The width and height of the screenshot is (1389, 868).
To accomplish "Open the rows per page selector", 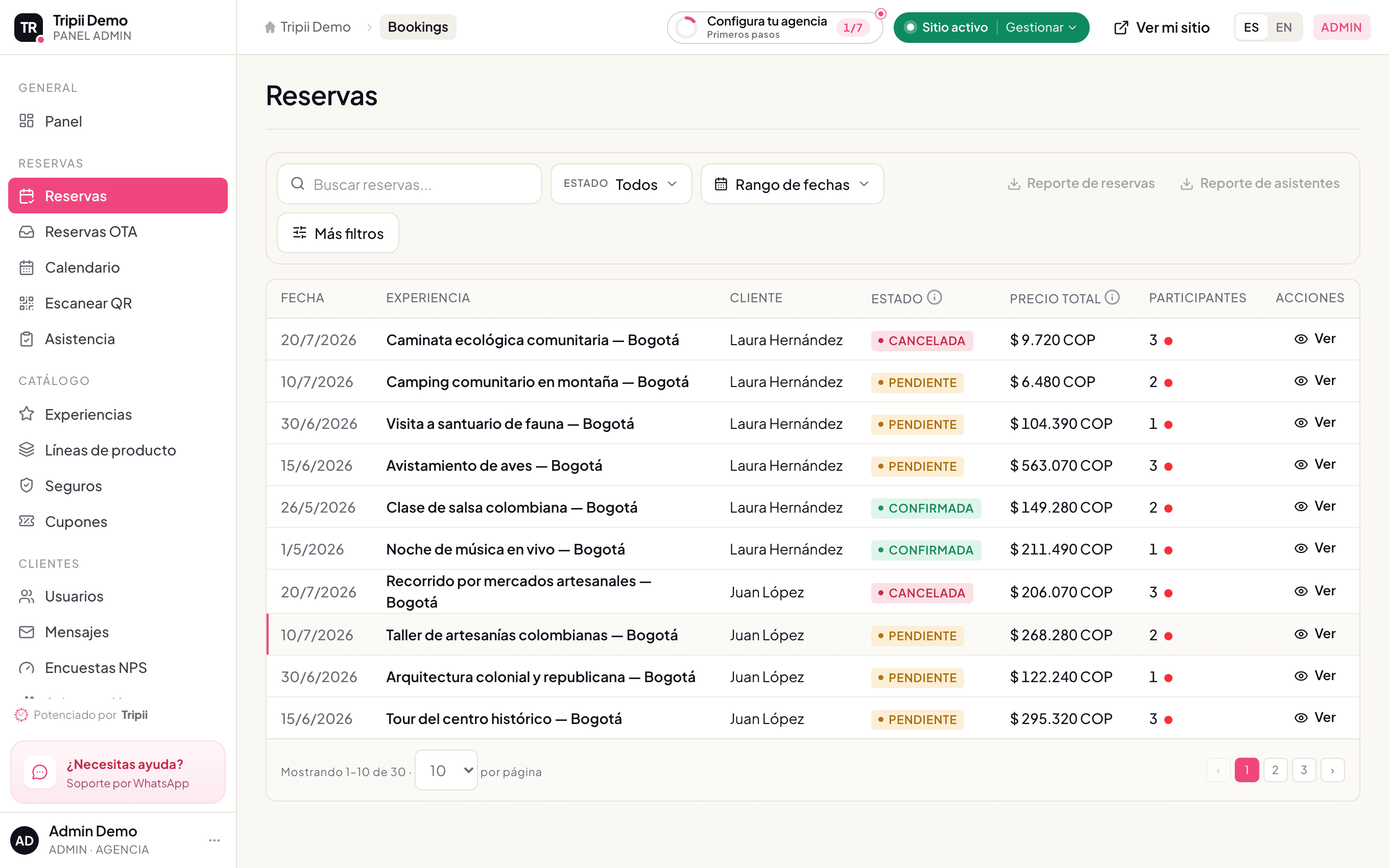I will point(446,770).
